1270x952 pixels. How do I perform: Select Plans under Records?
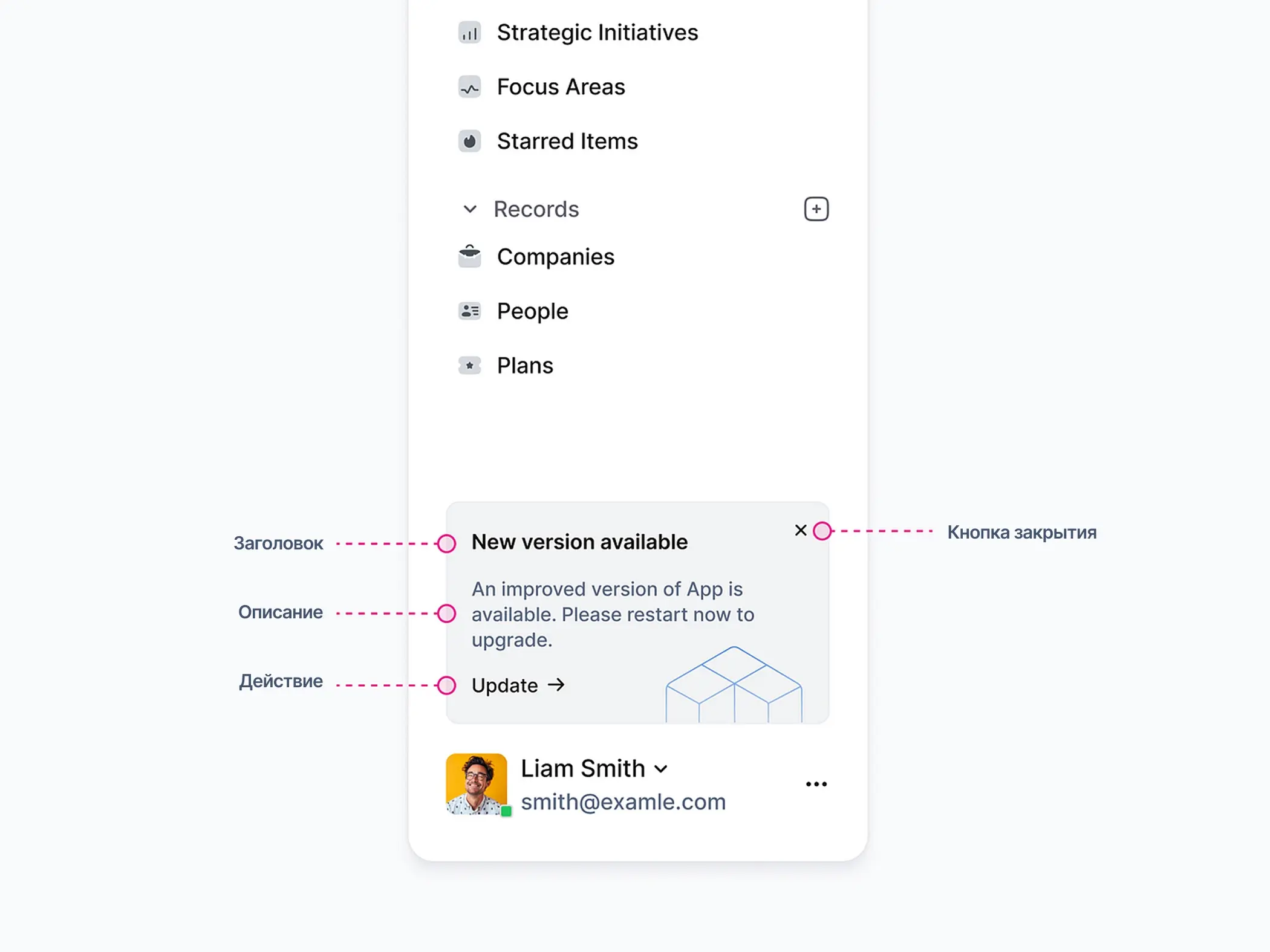pyautogui.click(x=524, y=365)
